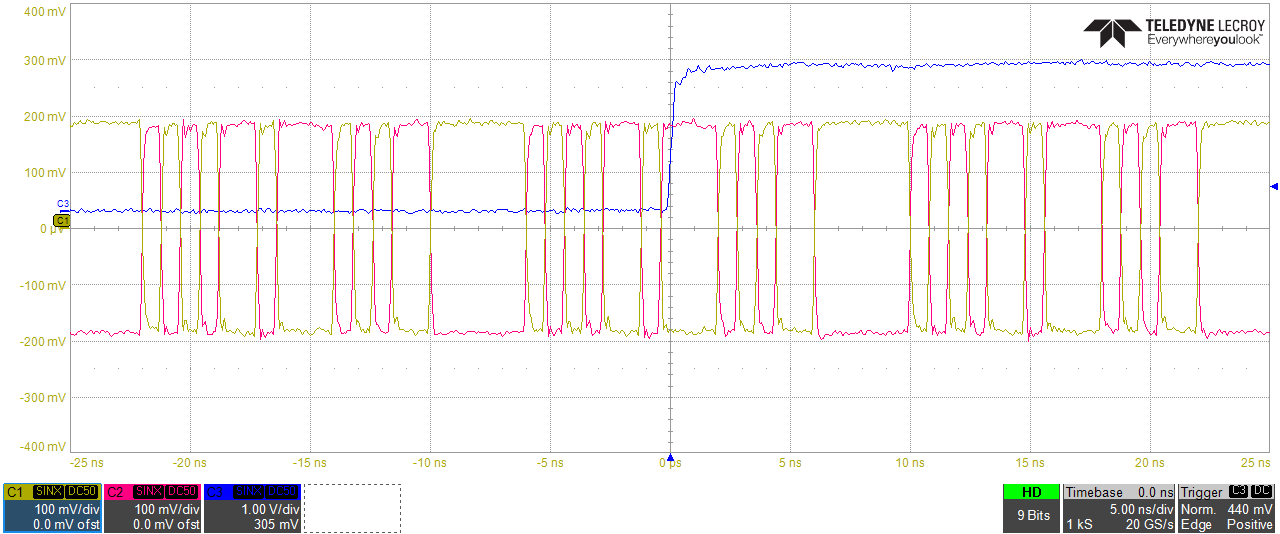Screen dimensions: 1280x534
Task: Click the C3 source badge in Trigger box
Action: click(x=1239, y=492)
